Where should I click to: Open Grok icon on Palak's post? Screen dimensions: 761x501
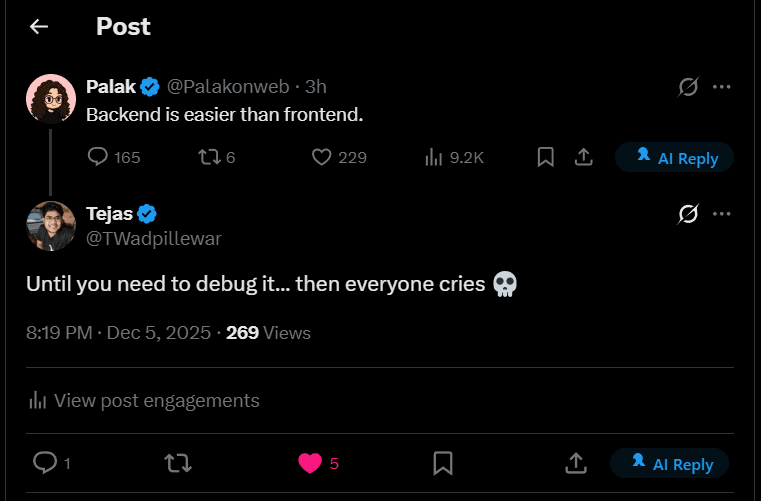click(688, 87)
